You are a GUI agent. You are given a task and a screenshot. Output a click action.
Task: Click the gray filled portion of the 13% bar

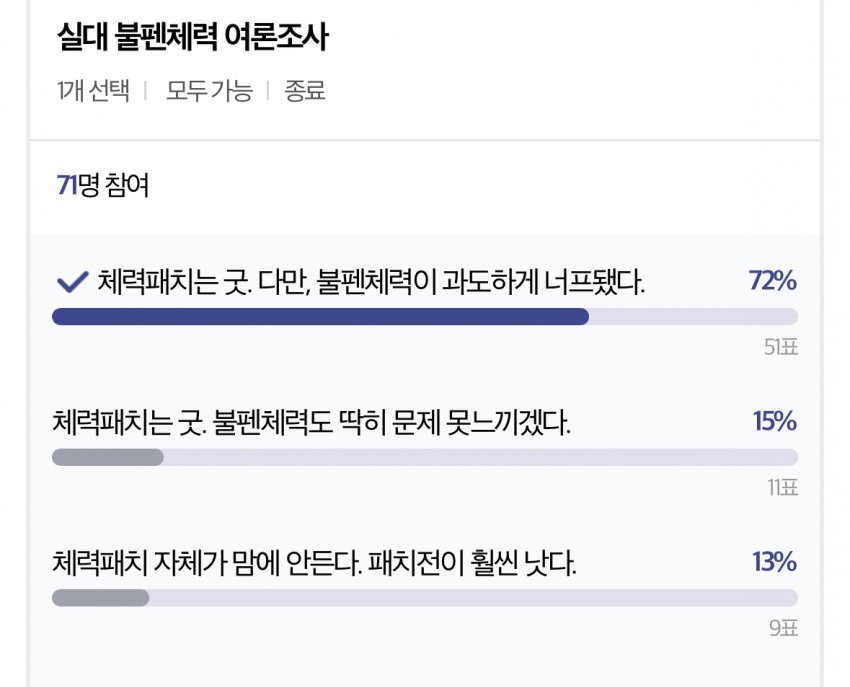(100, 598)
